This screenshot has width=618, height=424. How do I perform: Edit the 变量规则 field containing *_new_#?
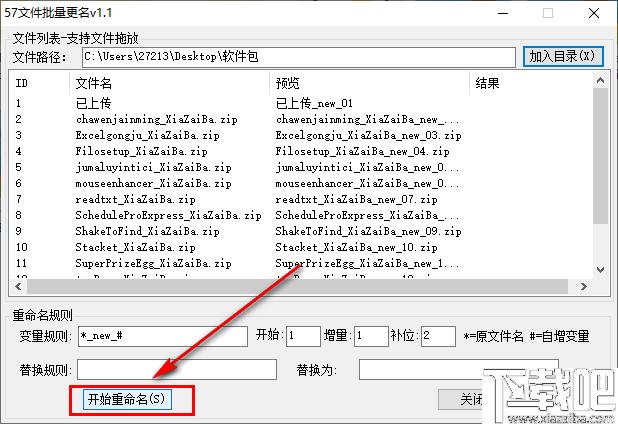[x=163, y=336]
